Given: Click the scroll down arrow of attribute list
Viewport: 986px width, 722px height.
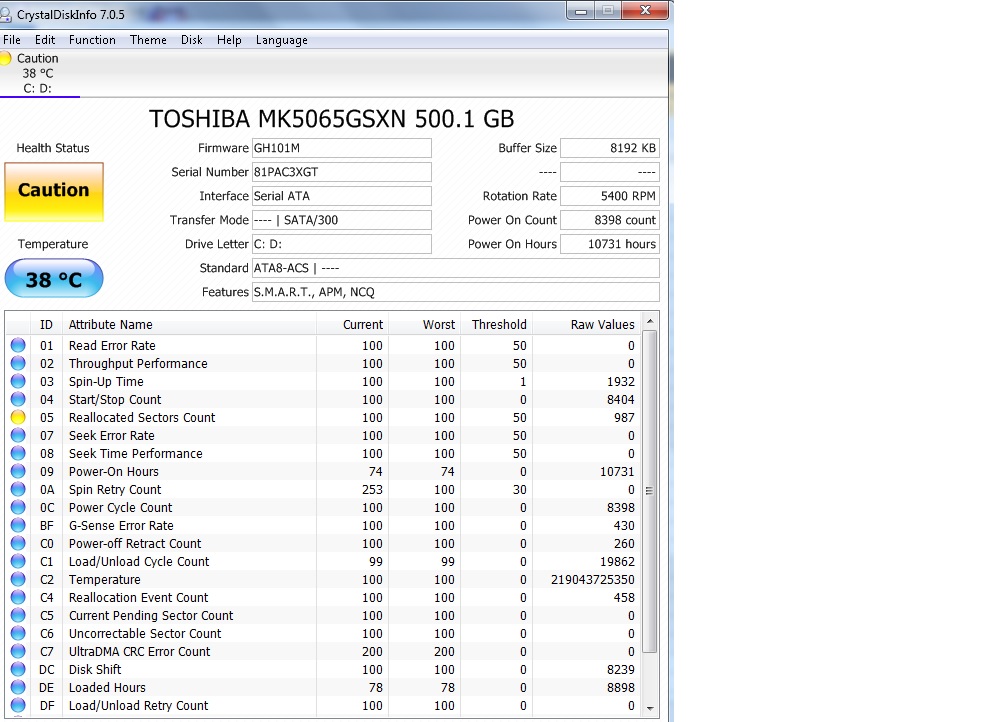Looking at the screenshot, I should pyautogui.click(x=650, y=708).
